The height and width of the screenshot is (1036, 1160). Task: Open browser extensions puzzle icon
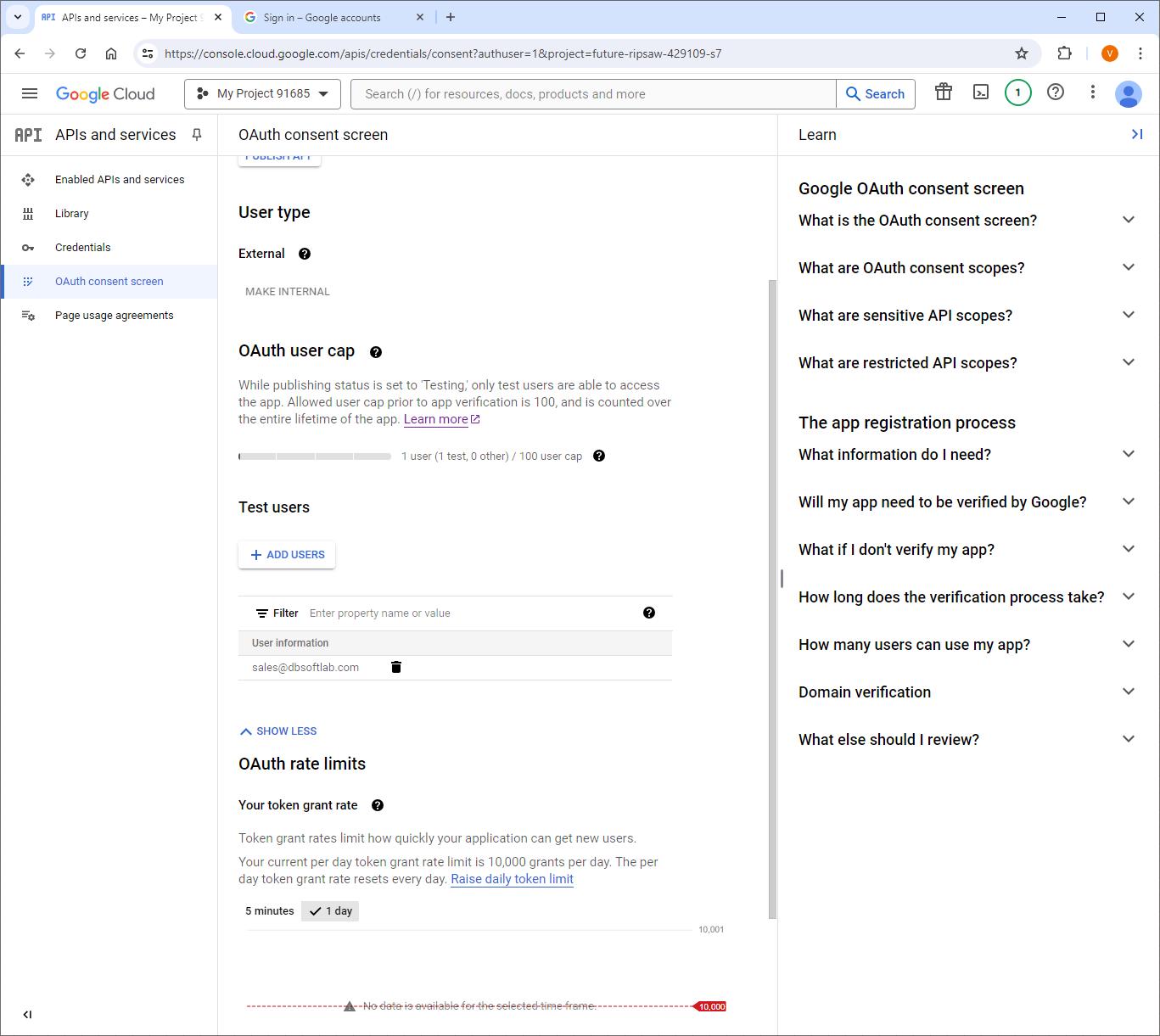click(x=1064, y=53)
